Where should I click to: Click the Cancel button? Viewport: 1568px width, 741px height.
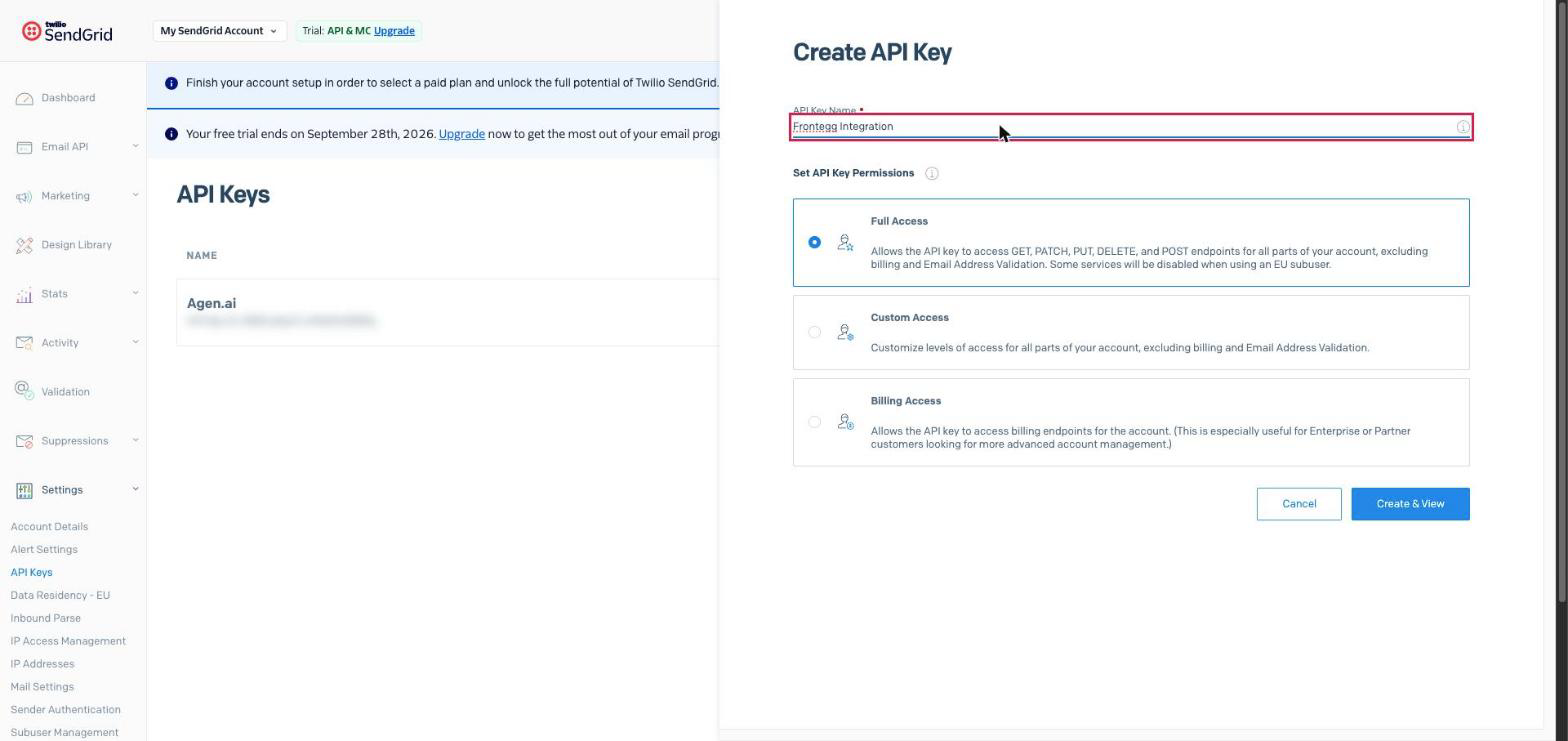(1299, 504)
